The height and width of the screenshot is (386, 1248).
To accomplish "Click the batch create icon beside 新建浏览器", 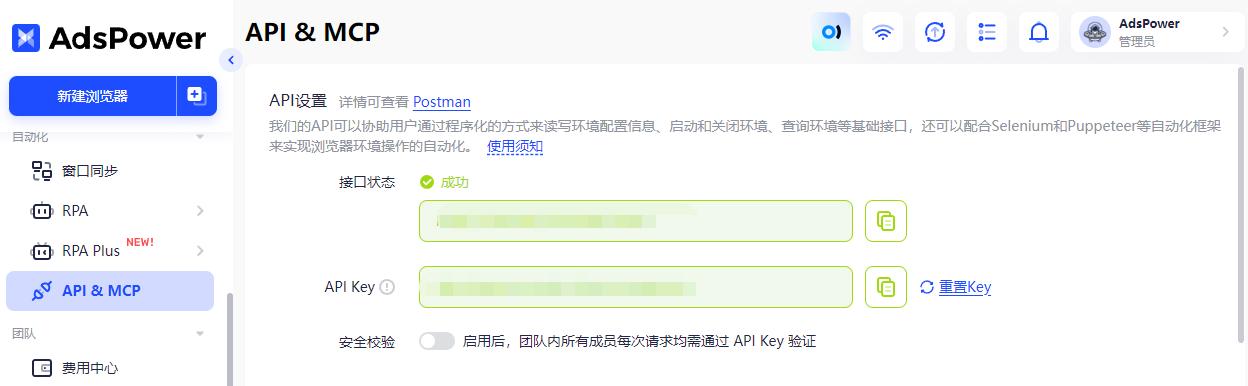I will pyautogui.click(x=197, y=96).
